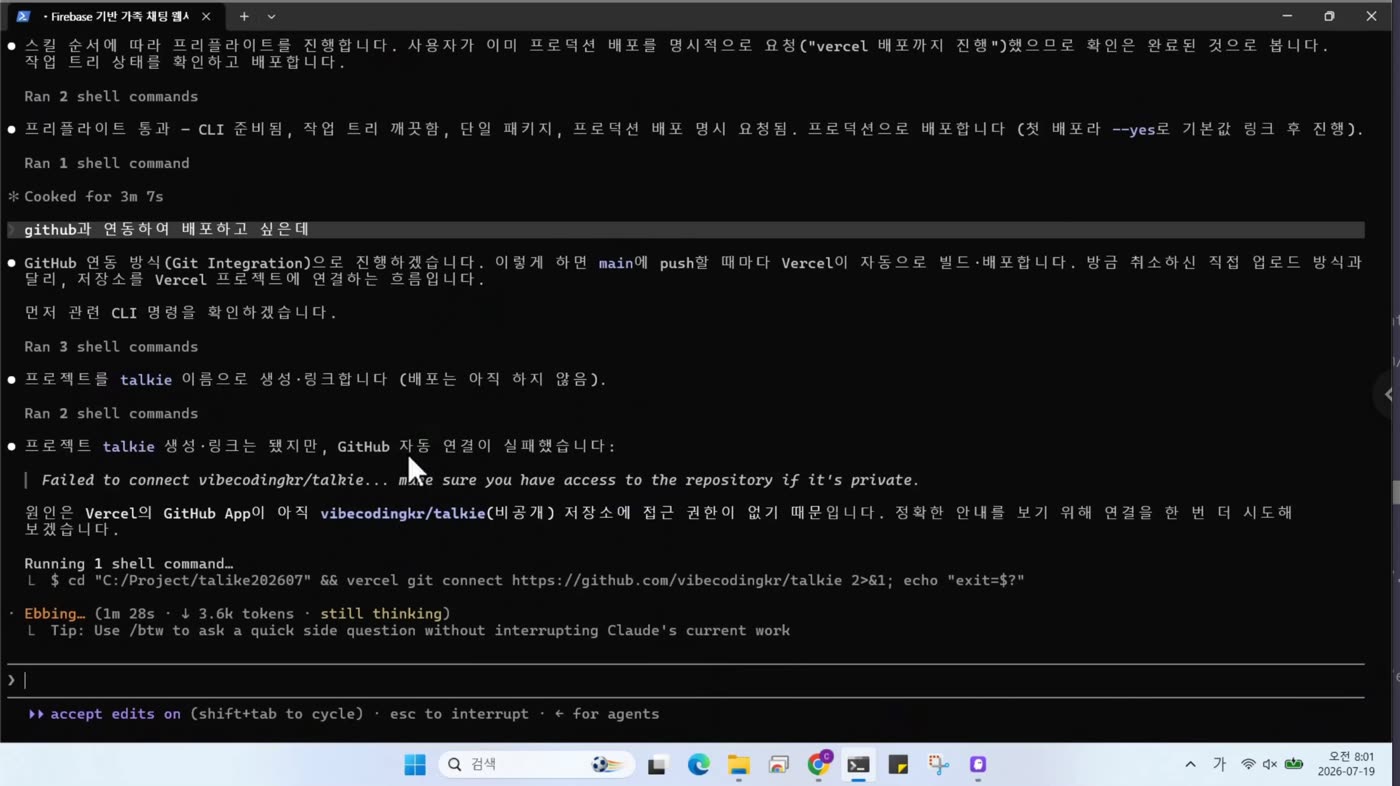The height and width of the screenshot is (786, 1400).
Task: Click the battery status icon in tray
Action: pos(1294,765)
